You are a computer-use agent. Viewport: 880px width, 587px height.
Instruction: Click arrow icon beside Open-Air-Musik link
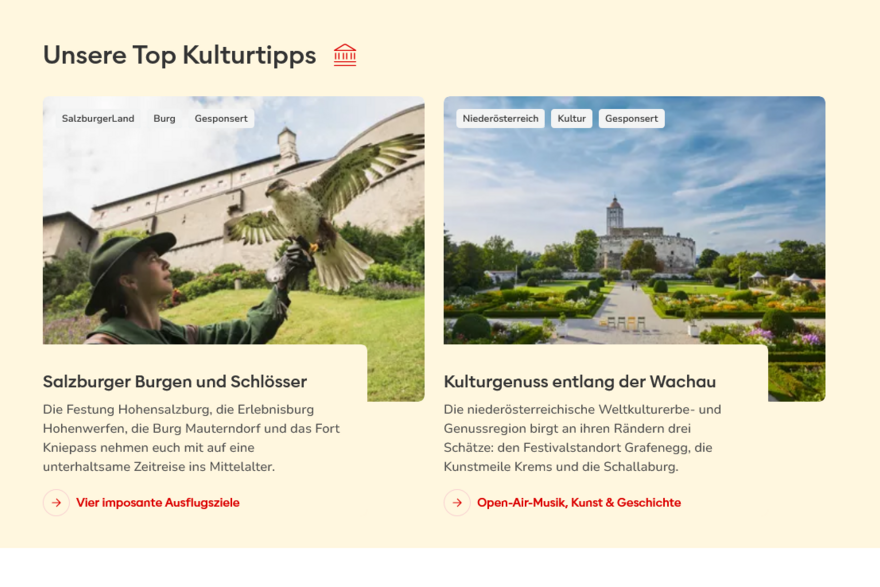pyautogui.click(x=457, y=503)
